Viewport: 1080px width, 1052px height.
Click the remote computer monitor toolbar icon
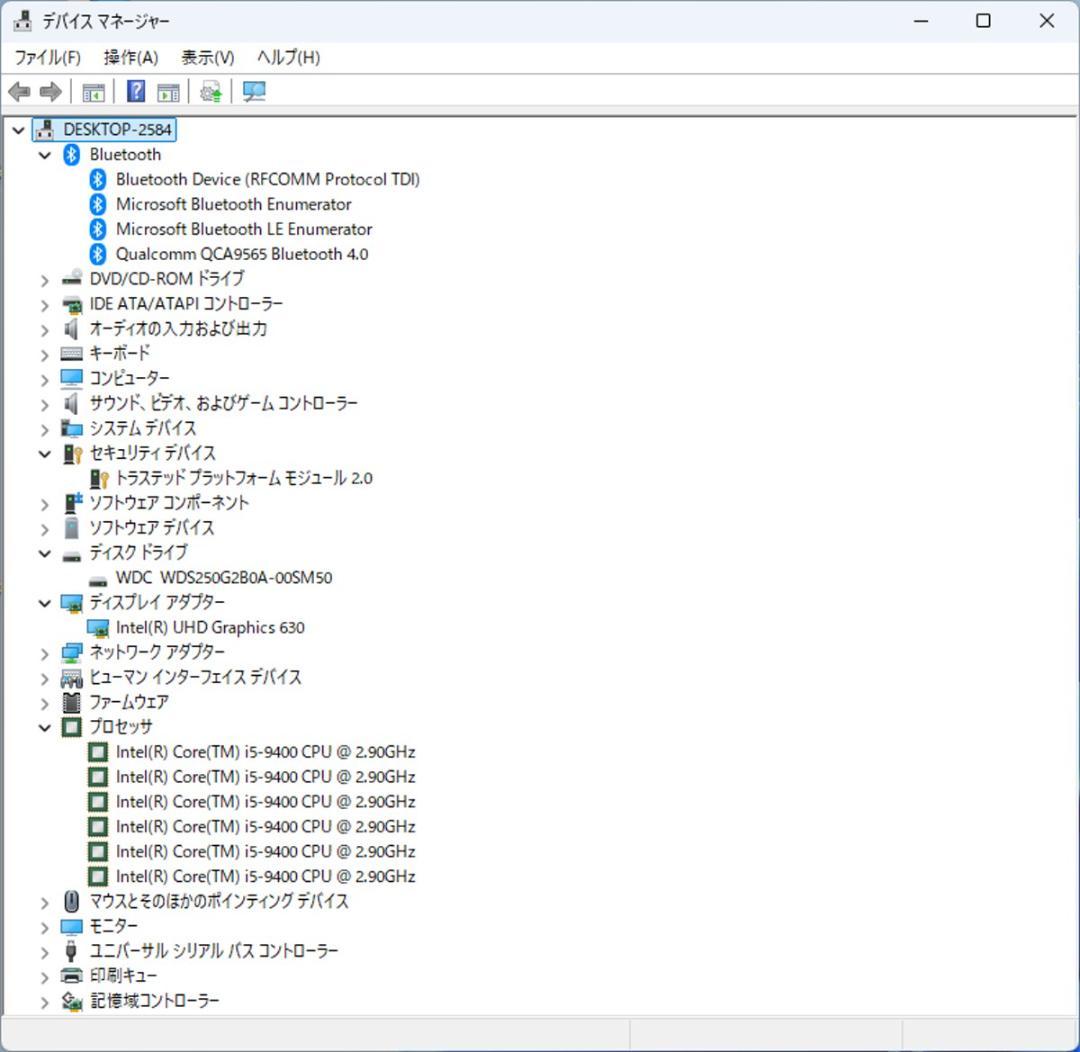tap(253, 91)
